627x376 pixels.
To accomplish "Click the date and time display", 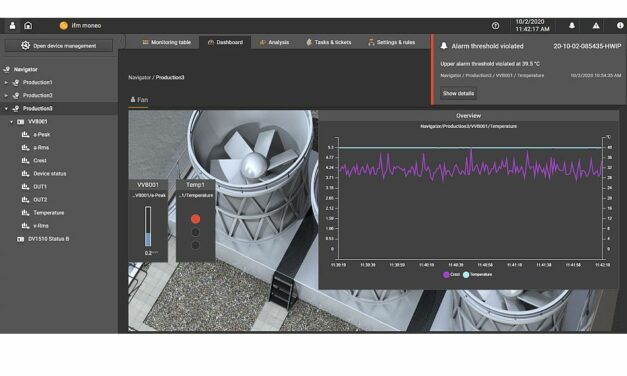I will click(532, 26).
